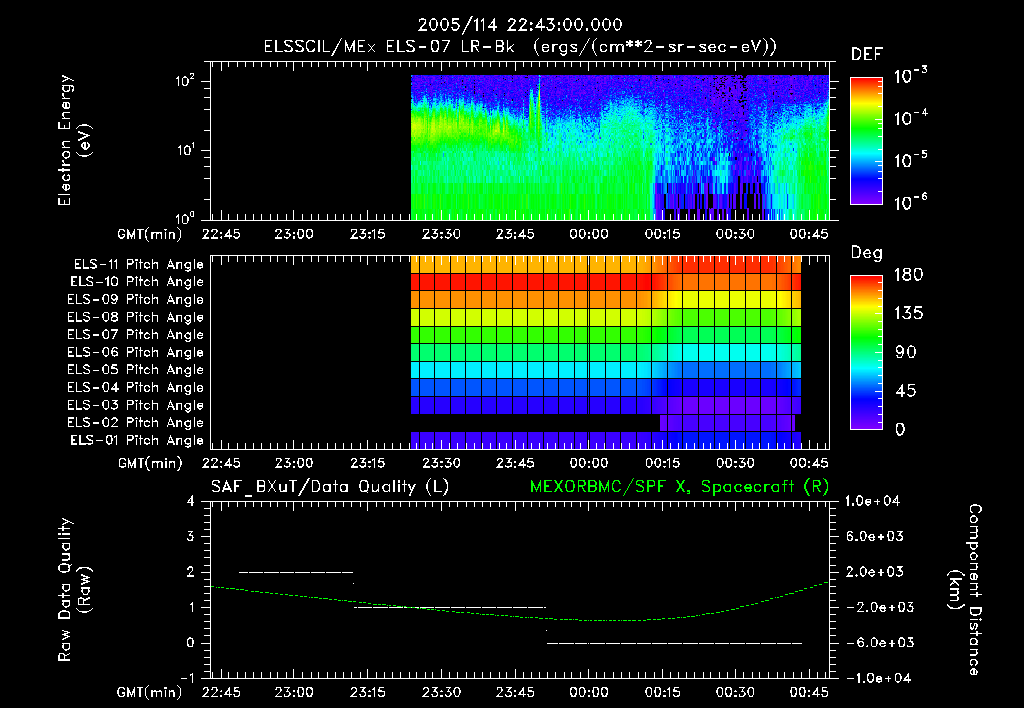Click the ELS-02 Pitch Angle row label
The height and width of the screenshot is (708, 1024).
pyautogui.click(x=136, y=423)
